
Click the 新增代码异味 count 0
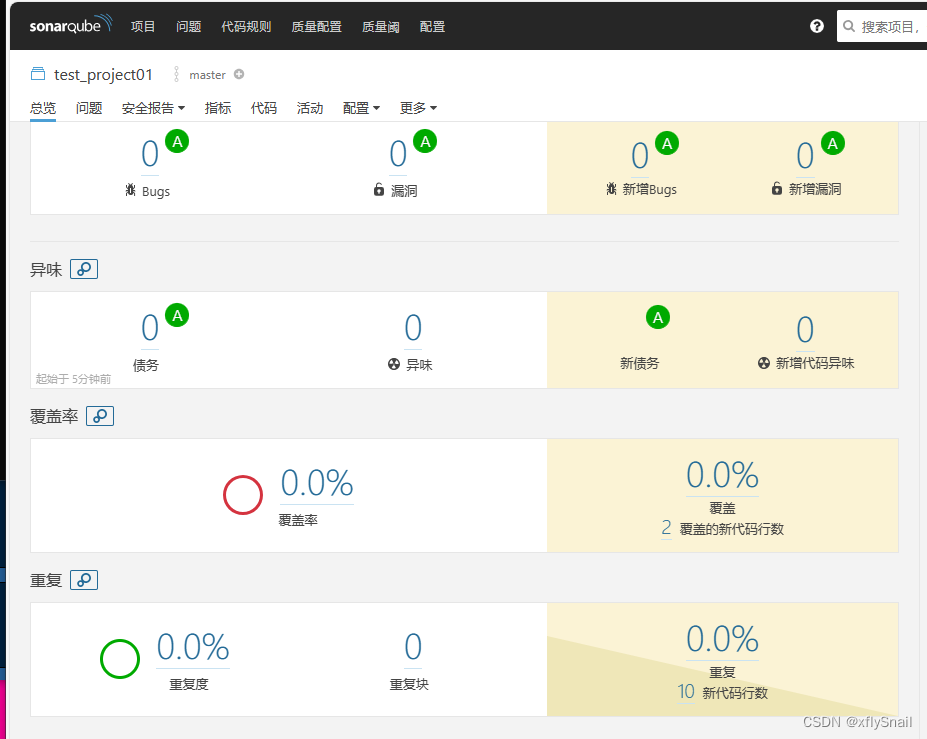[x=805, y=330]
